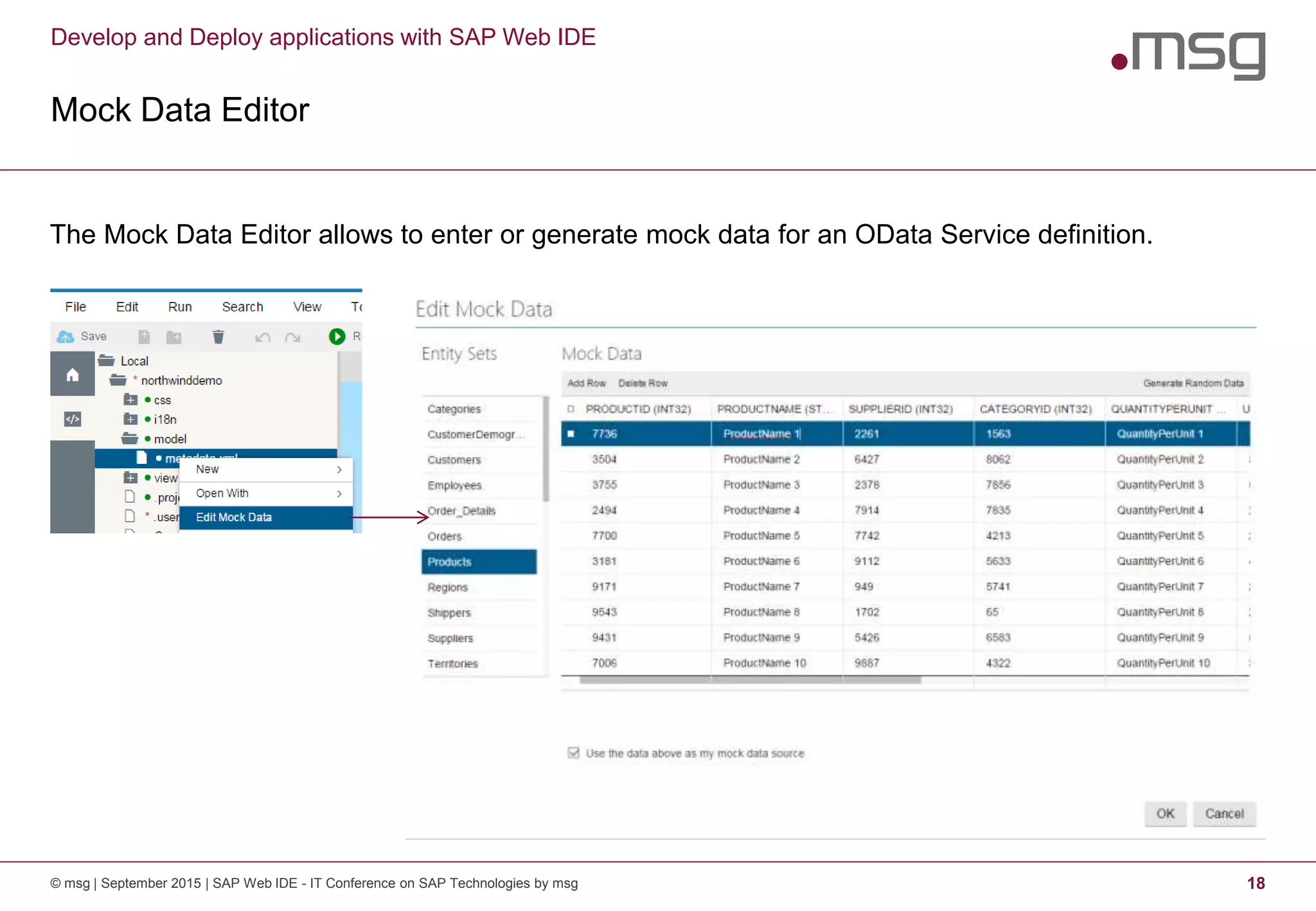
Task: Click the Delete Row button
Action: [643, 384]
